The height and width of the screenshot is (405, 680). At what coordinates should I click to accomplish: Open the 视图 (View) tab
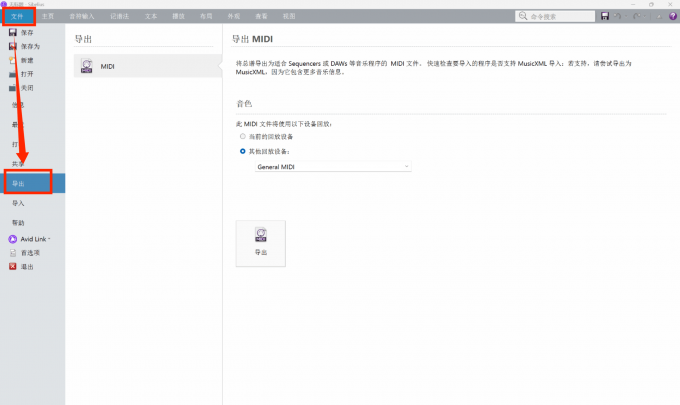289,16
